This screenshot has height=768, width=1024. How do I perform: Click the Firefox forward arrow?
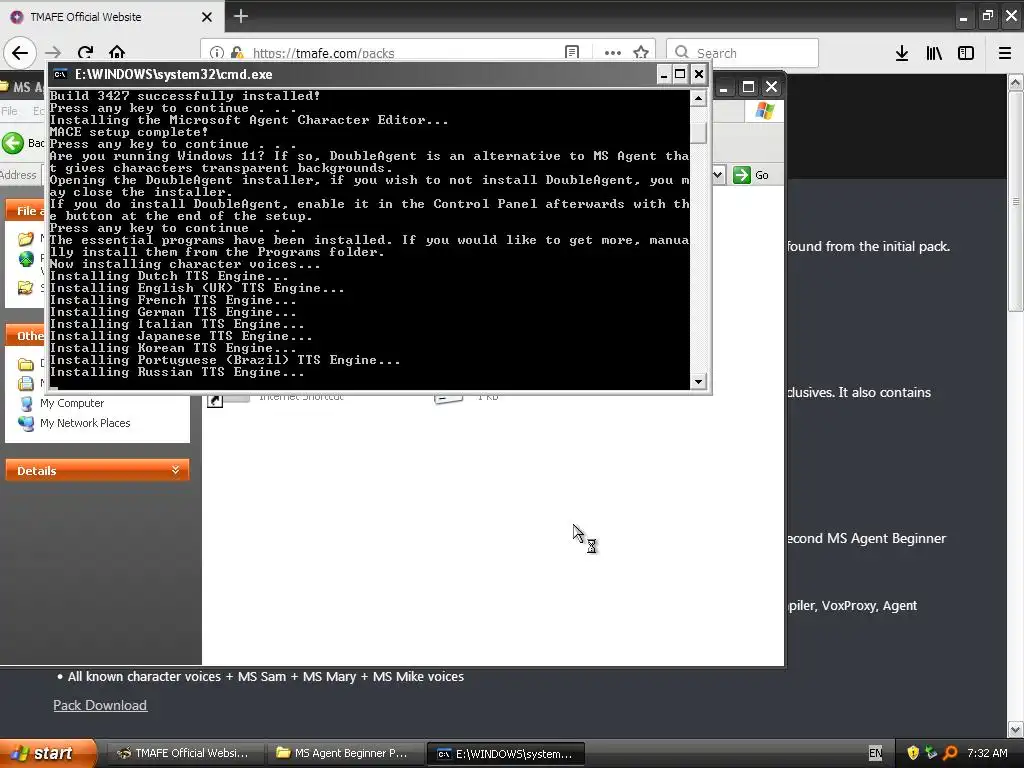pyautogui.click(x=53, y=52)
